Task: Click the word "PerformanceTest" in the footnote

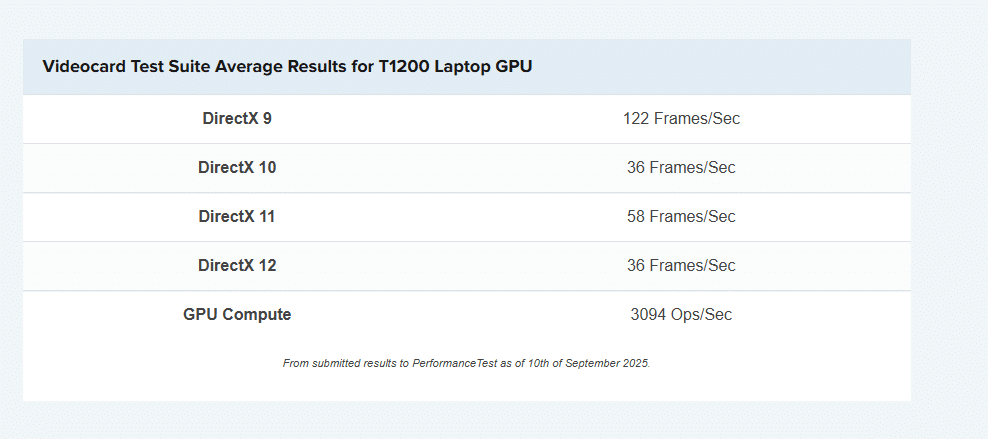Action: [x=453, y=363]
